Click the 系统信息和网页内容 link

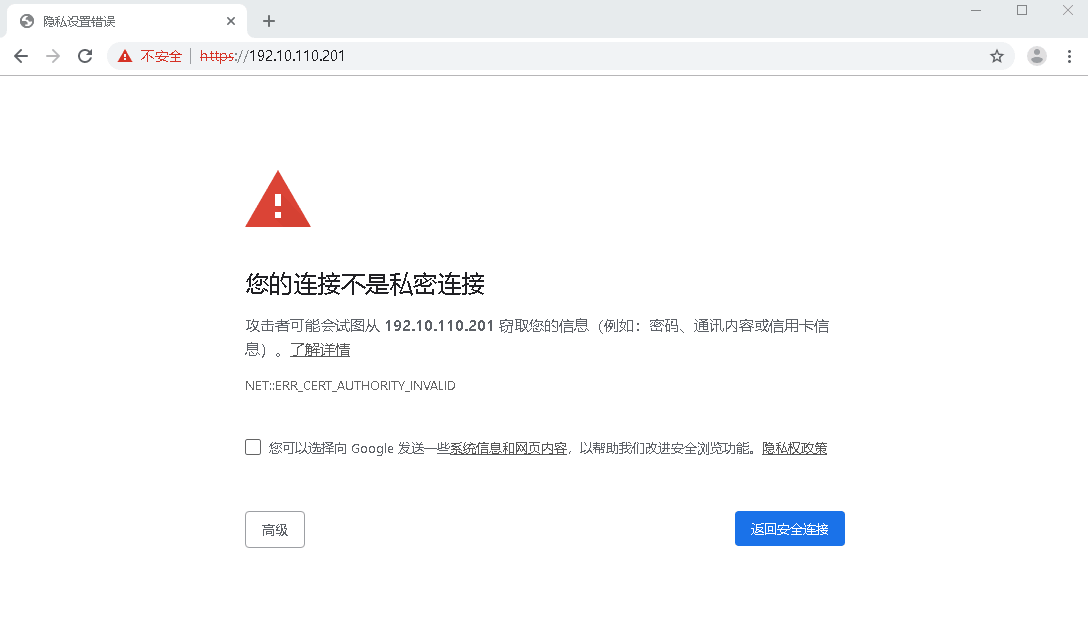508,448
